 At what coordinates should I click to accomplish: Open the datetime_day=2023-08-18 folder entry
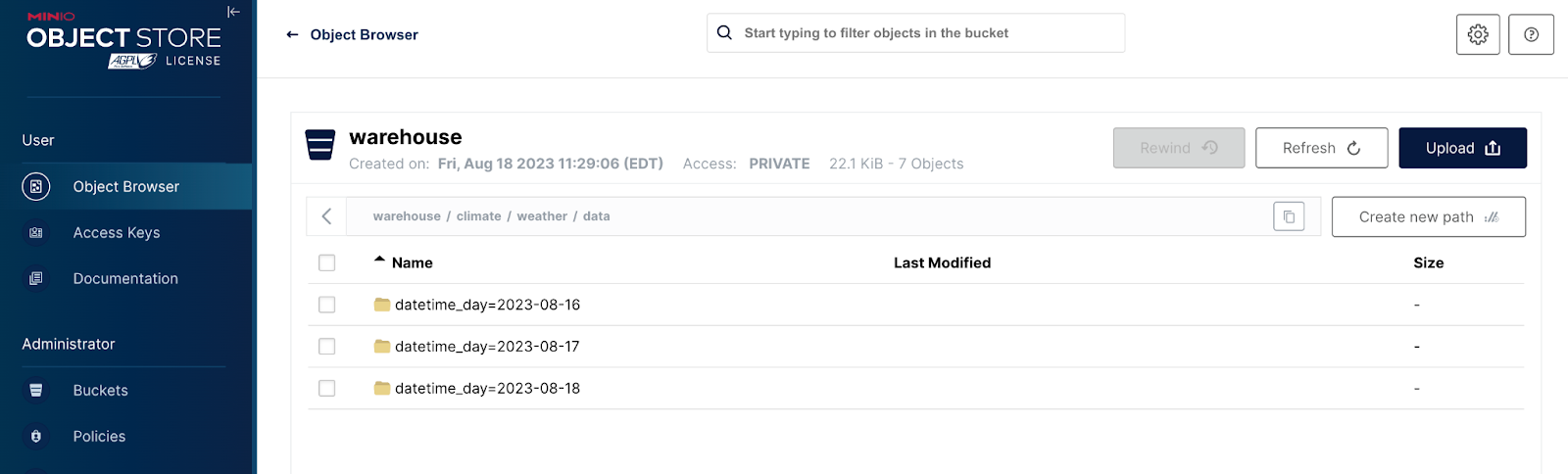(x=487, y=389)
